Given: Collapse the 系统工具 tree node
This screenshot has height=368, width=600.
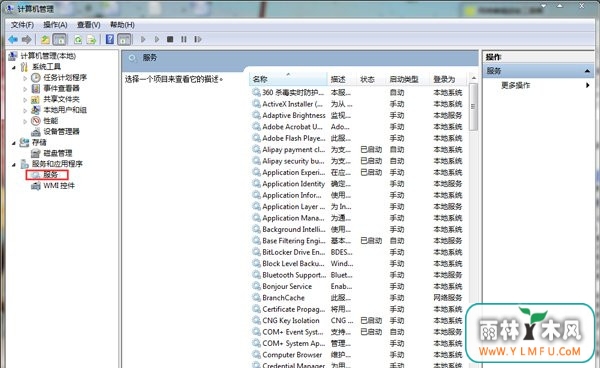Looking at the screenshot, I should click(x=14, y=67).
